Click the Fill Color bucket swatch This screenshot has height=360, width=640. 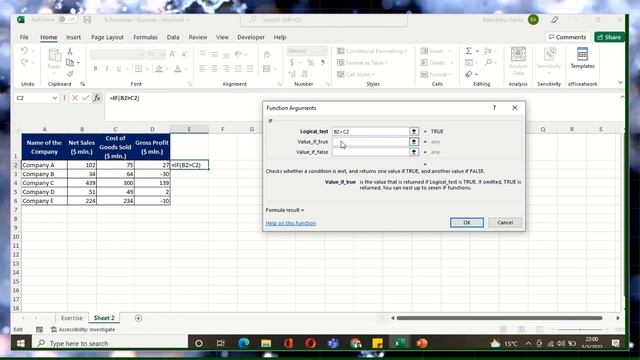pos(159,69)
